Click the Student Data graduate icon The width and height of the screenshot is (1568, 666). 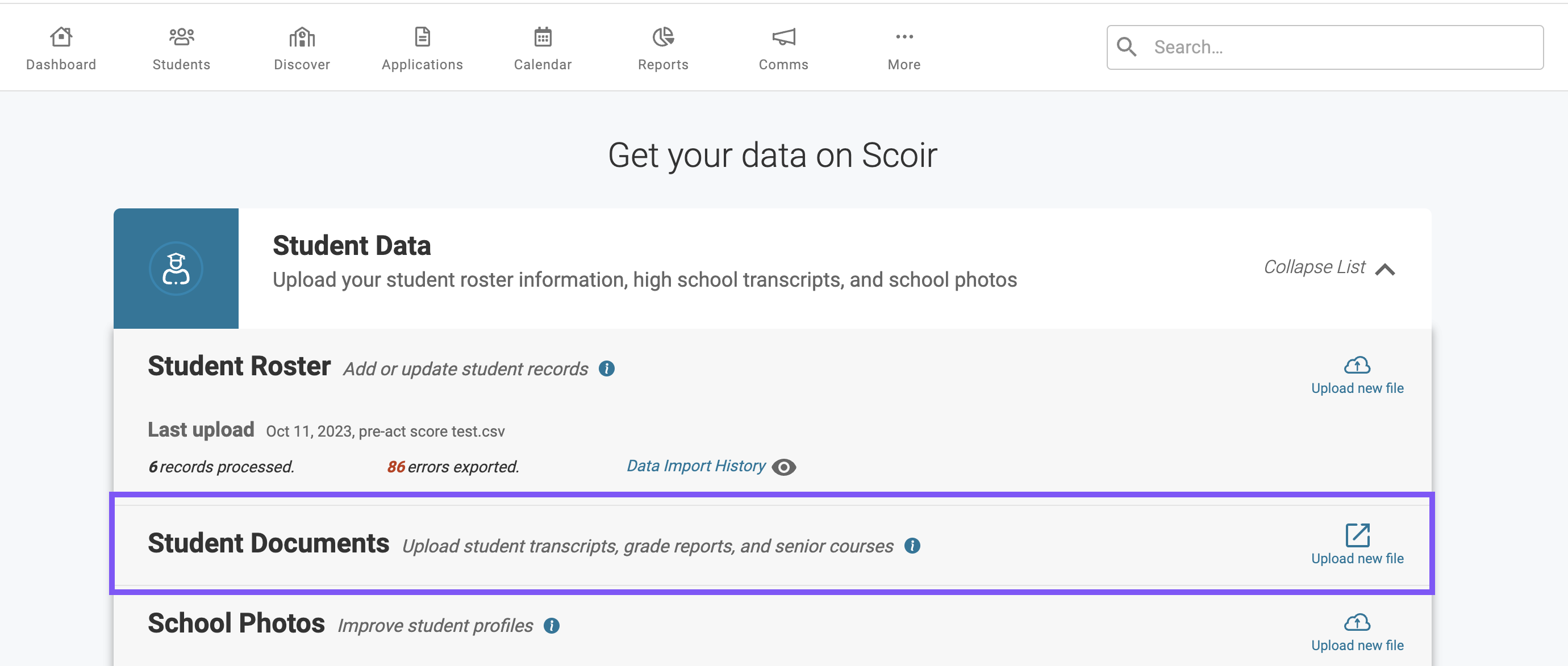[x=176, y=268]
